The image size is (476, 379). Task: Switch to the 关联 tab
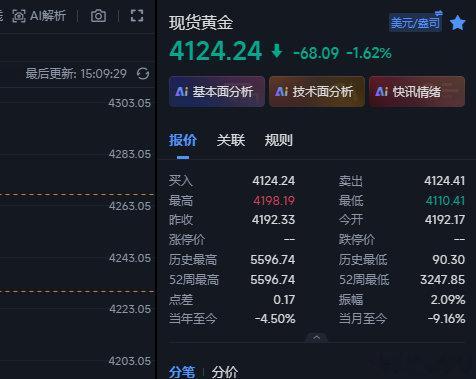(231, 140)
